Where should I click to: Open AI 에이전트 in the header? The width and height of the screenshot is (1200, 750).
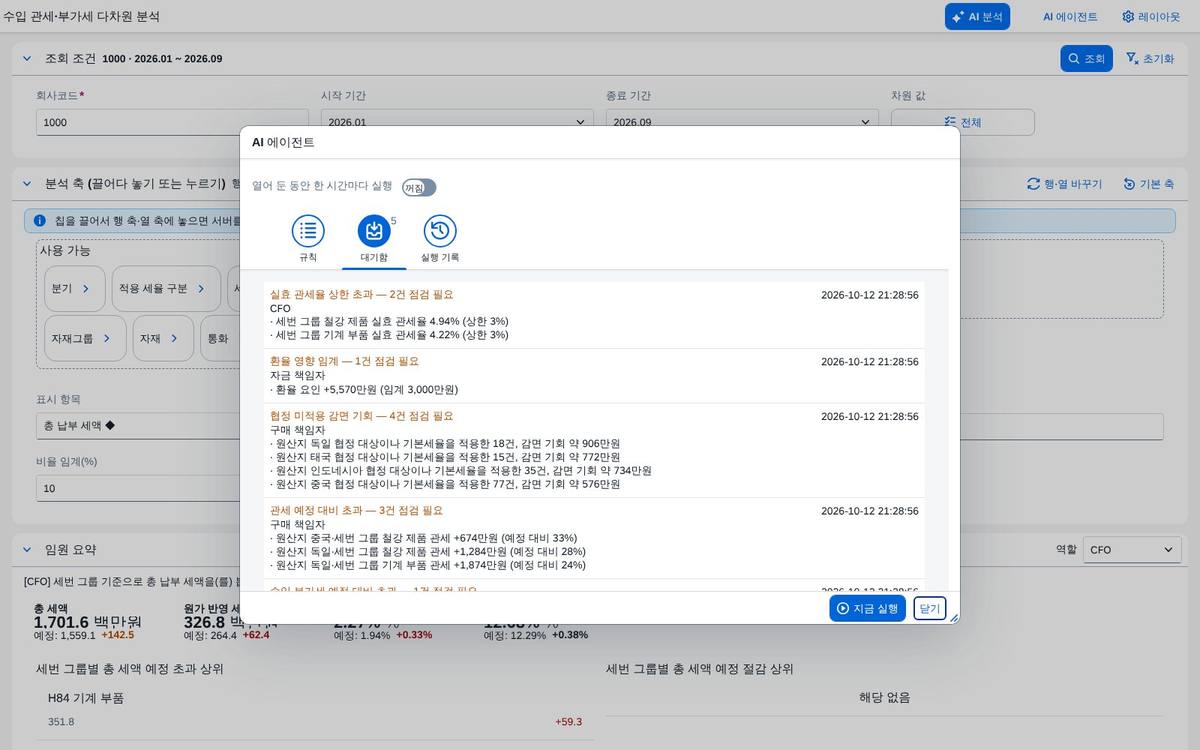[x=1070, y=17]
